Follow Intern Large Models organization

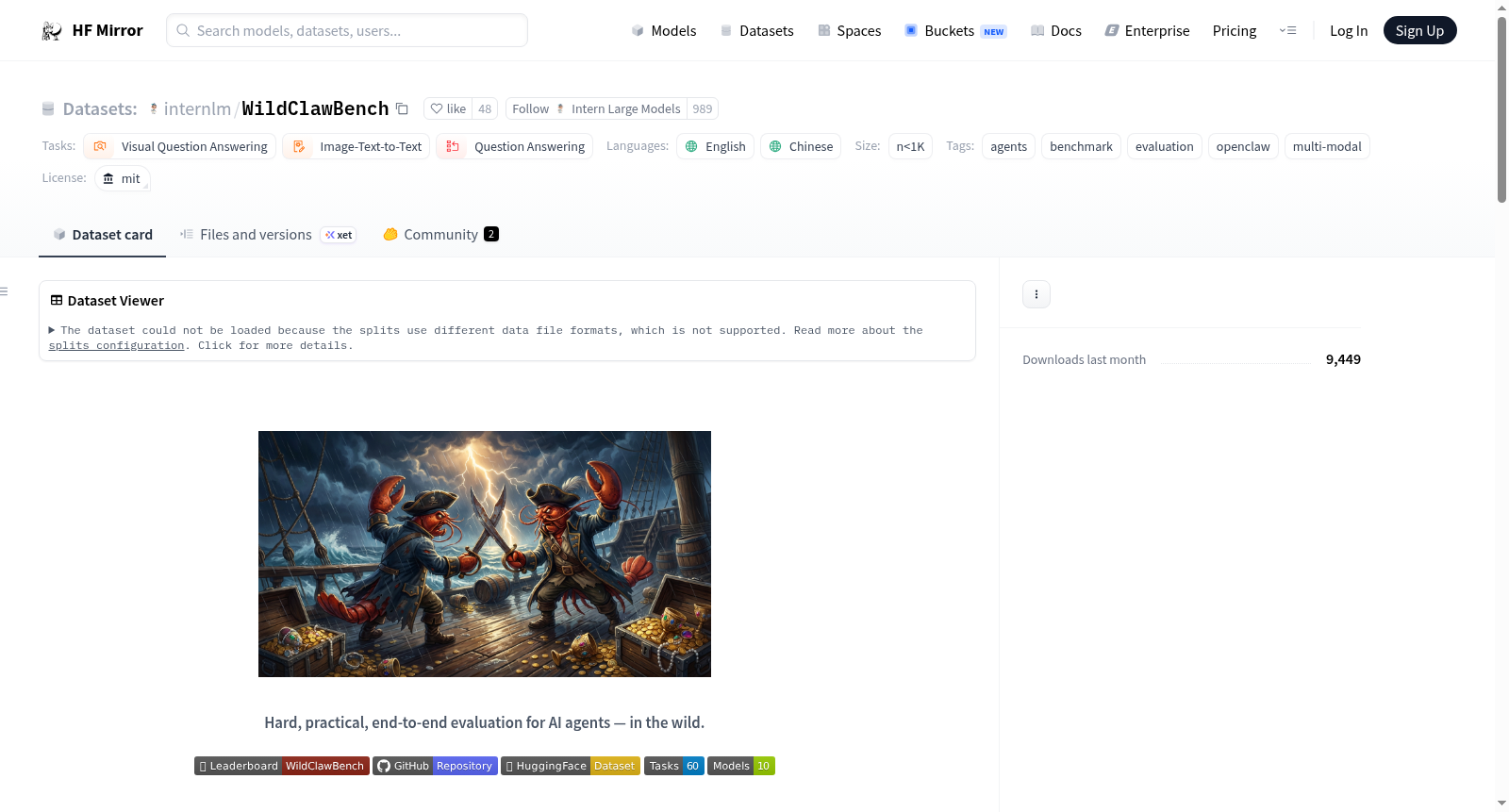(596, 108)
